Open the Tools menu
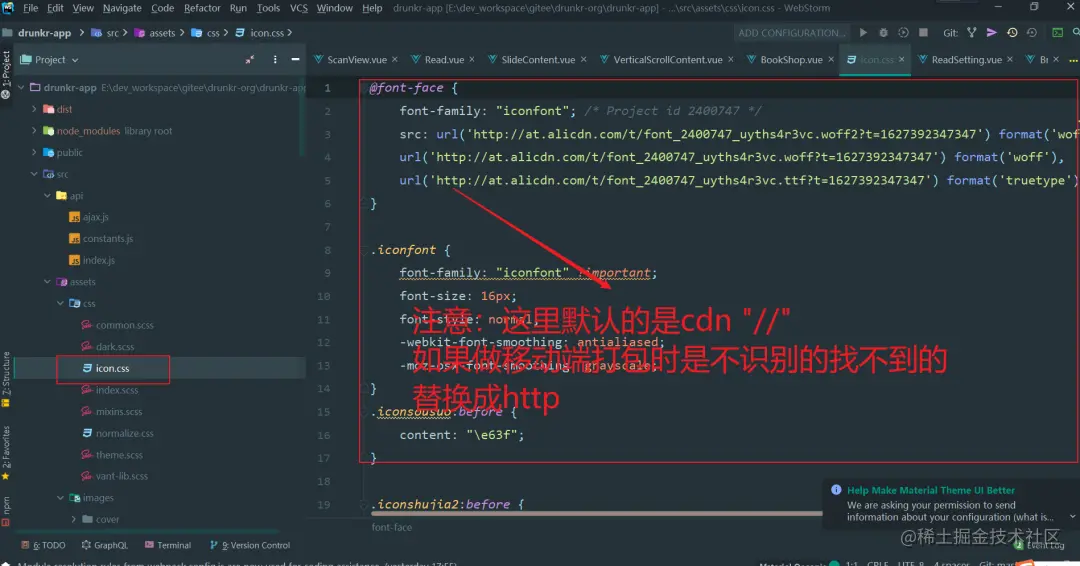Viewport: 1080px width, 566px height. [268, 8]
